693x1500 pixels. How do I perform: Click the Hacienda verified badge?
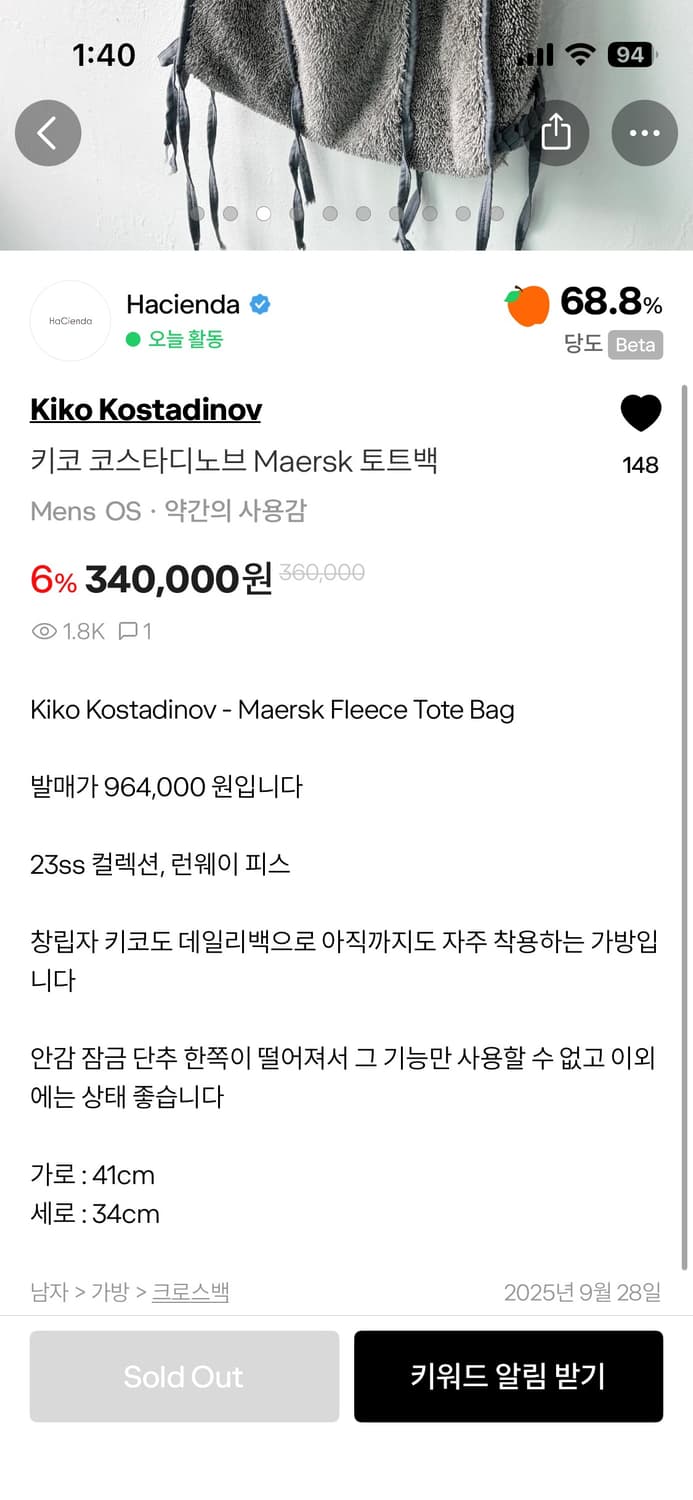[260, 304]
